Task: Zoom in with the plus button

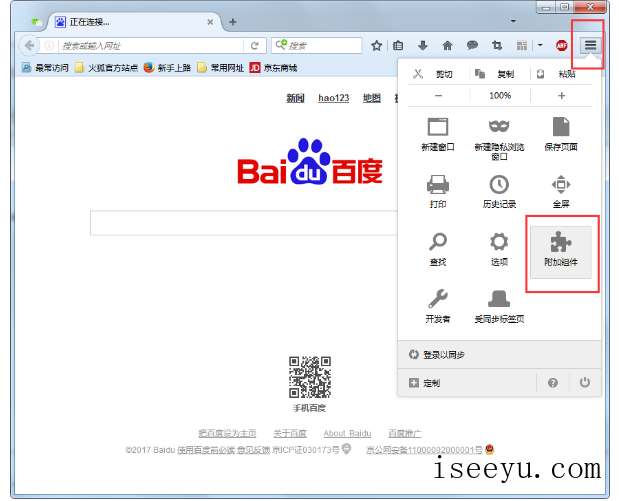Action: [x=561, y=96]
